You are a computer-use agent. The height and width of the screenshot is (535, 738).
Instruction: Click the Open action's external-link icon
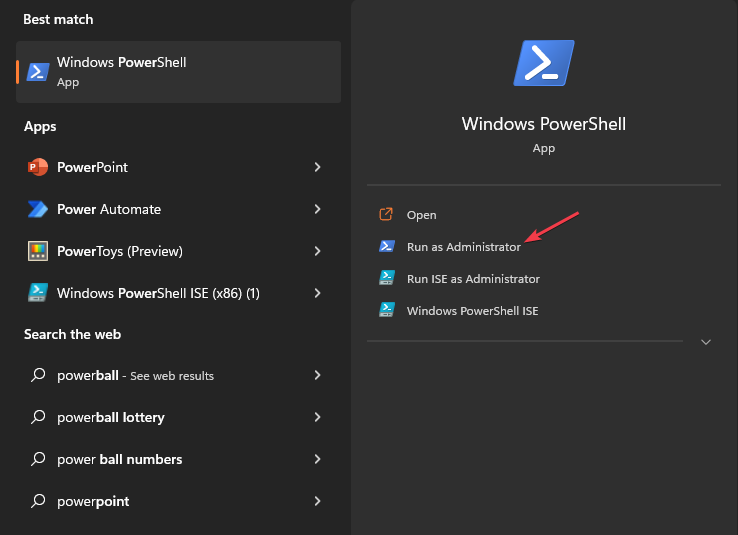click(386, 215)
